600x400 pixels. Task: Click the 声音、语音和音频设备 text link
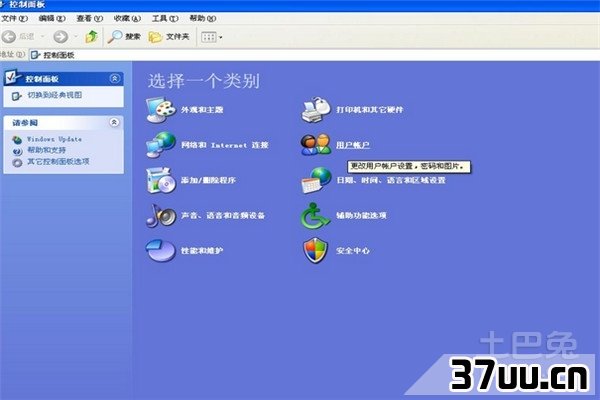tap(223, 216)
